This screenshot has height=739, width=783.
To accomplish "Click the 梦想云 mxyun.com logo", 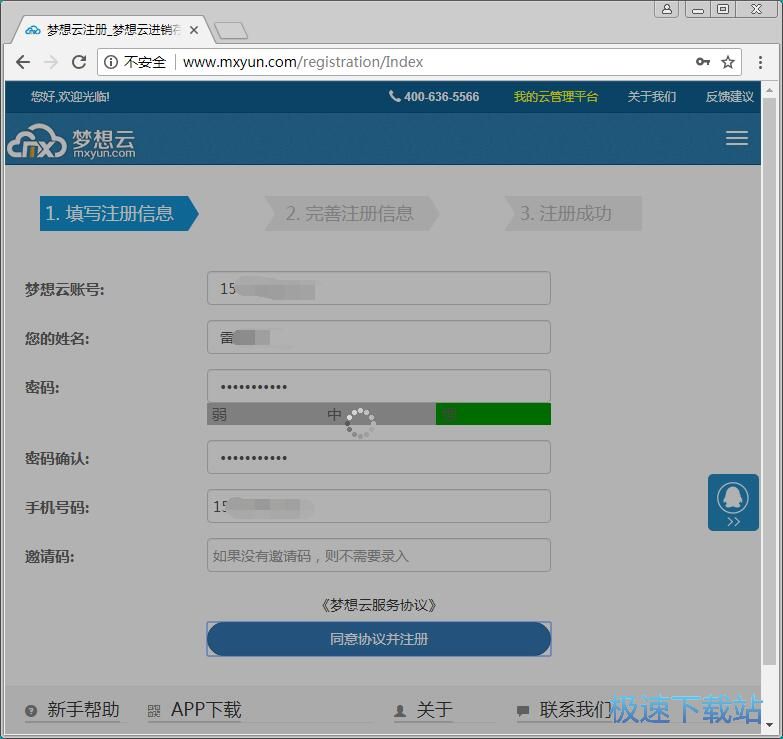I will pyautogui.click(x=71, y=142).
